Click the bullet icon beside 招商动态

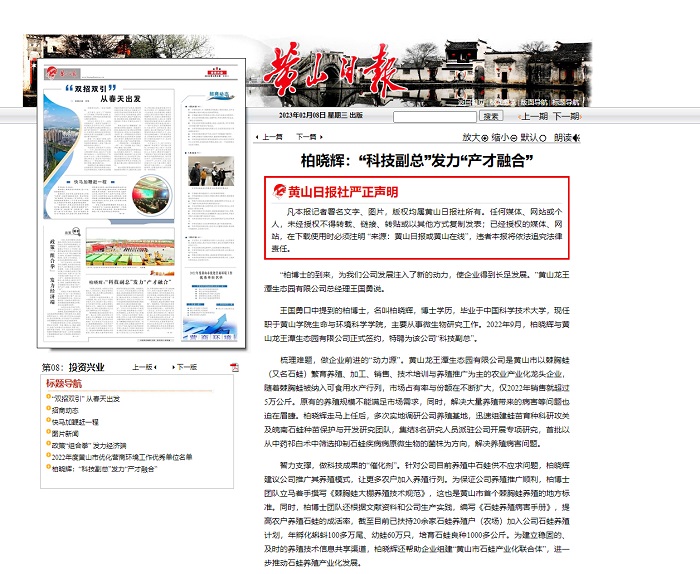tap(47, 410)
